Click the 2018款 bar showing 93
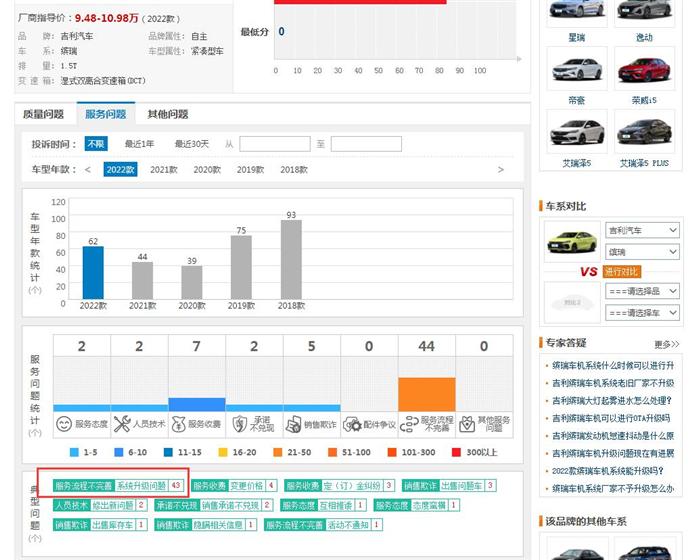 click(x=291, y=259)
